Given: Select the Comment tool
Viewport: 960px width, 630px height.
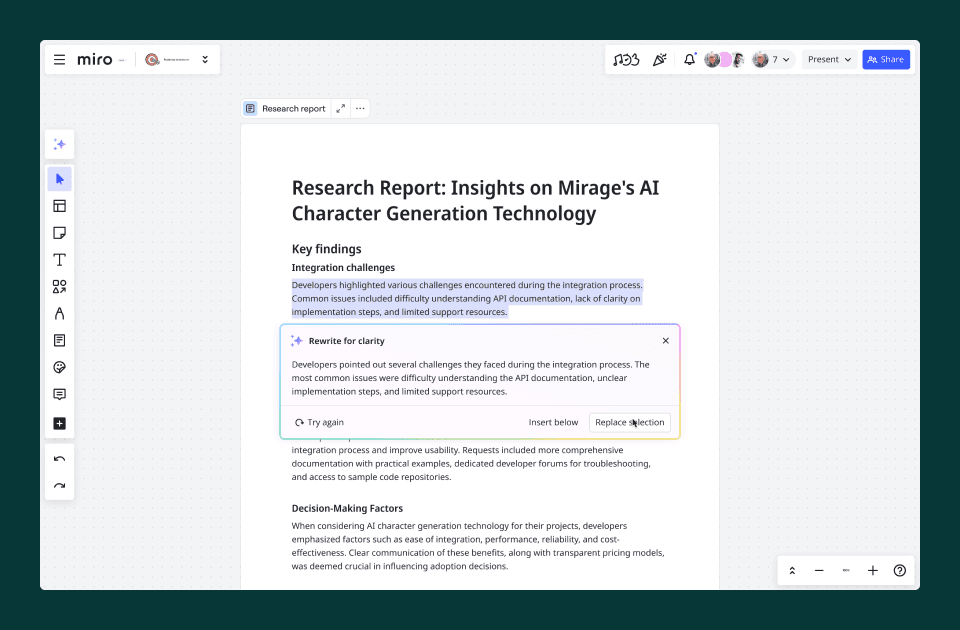Looking at the screenshot, I should pyautogui.click(x=59, y=394).
